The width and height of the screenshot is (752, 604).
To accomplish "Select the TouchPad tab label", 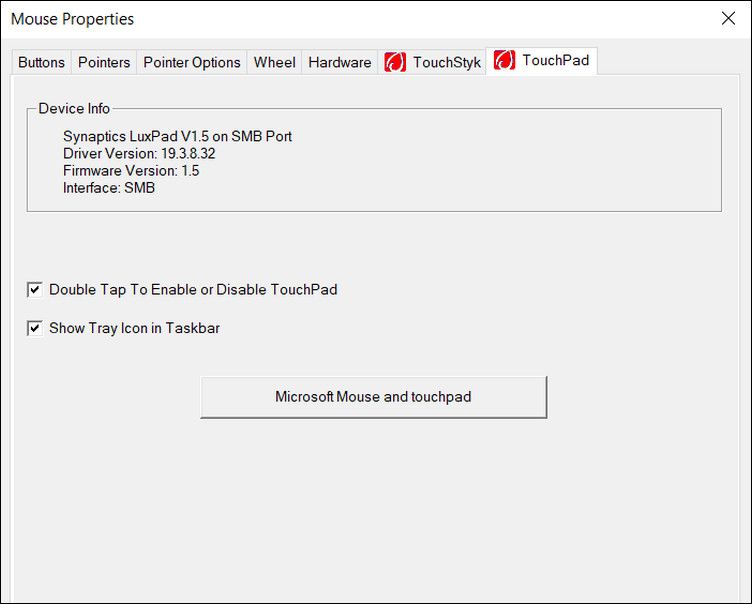I will pyautogui.click(x=555, y=60).
